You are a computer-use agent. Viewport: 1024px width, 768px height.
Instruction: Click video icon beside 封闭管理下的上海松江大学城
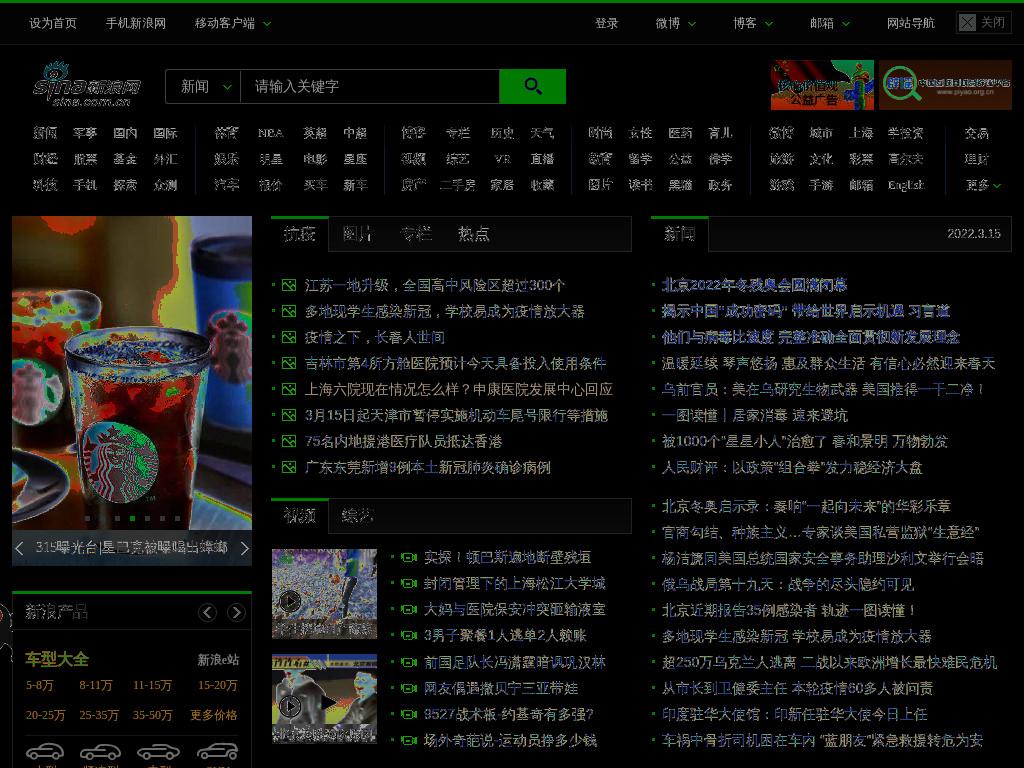(x=409, y=583)
